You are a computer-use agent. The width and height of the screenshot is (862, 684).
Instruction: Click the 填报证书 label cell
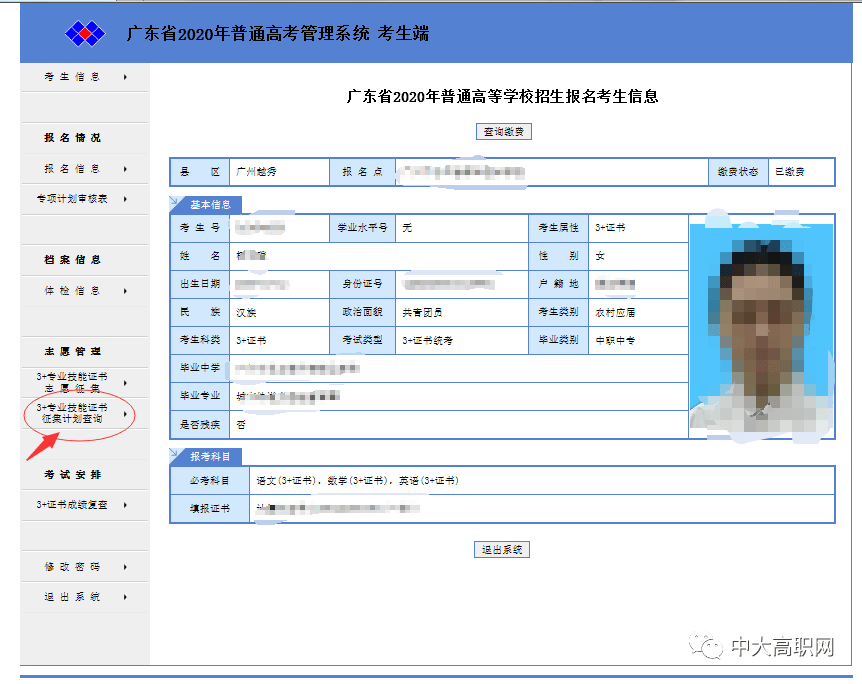coord(210,509)
